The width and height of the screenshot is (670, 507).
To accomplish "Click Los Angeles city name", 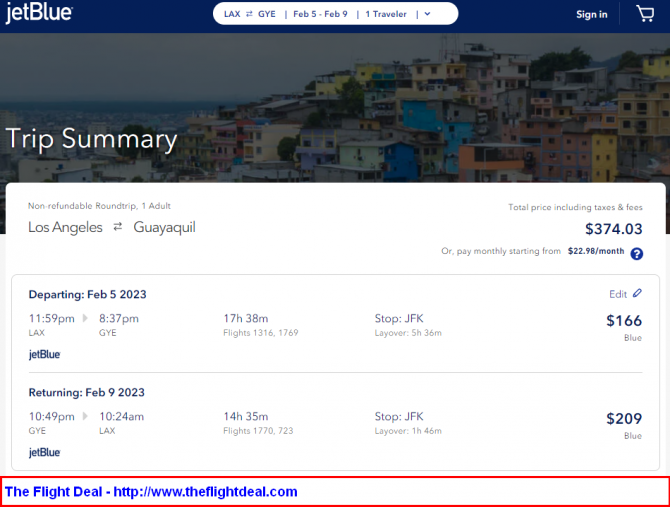I will click(65, 227).
